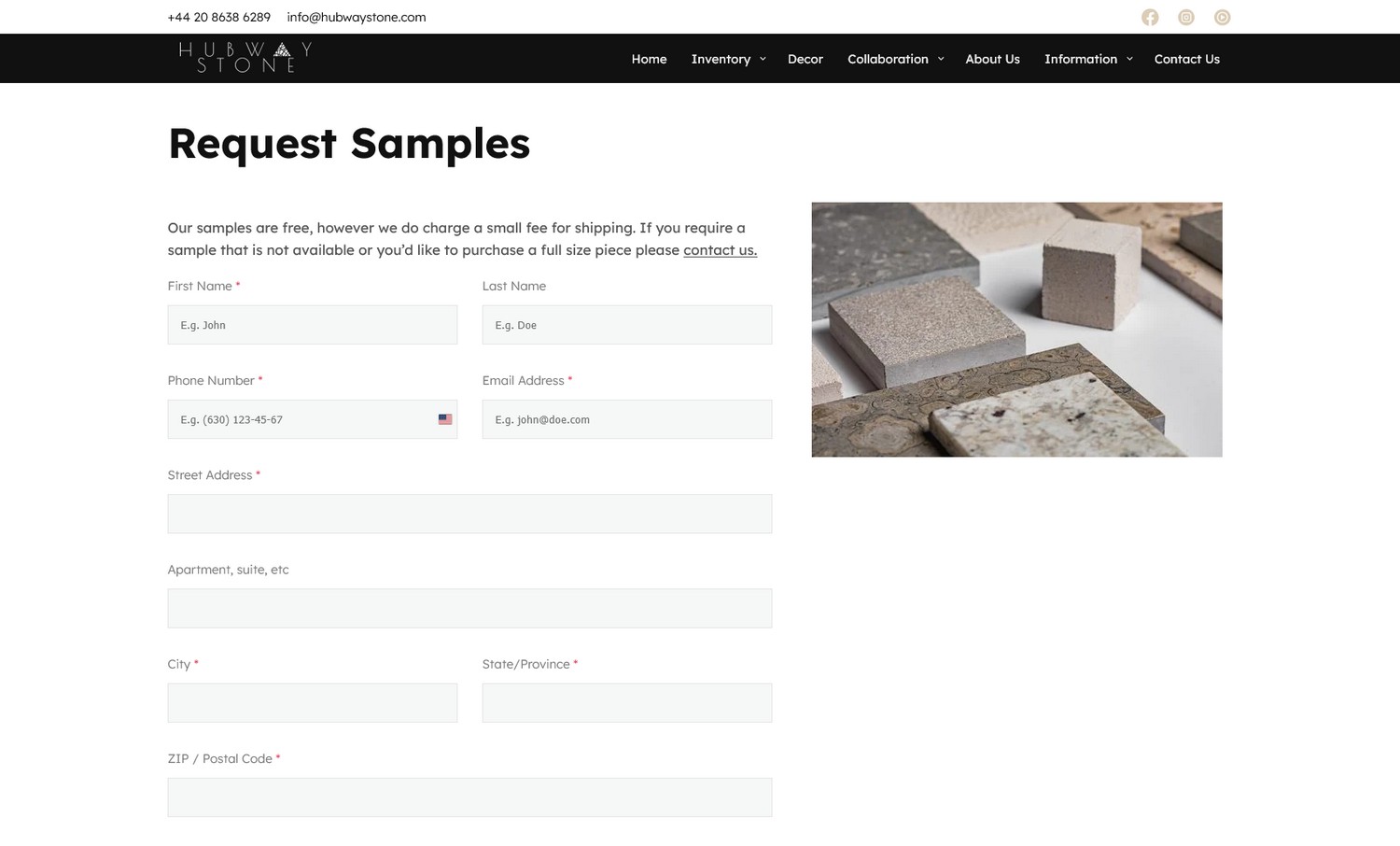This screenshot has height=846, width=1400.
Task: Click the stone samples photo
Action: [x=1016, y=330]
